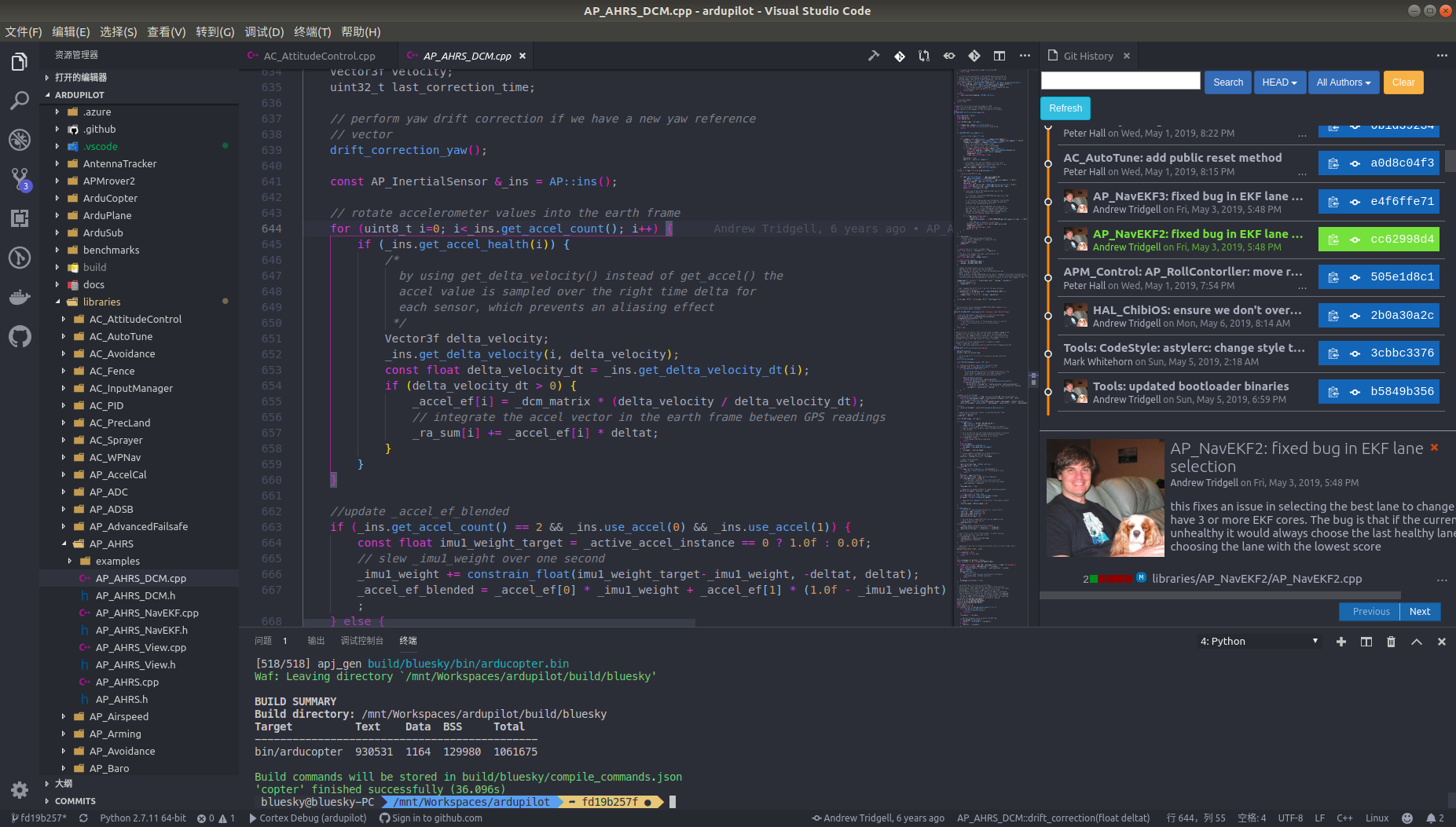Click the feedback smiley in status bar

click(x=1407, y=818)
